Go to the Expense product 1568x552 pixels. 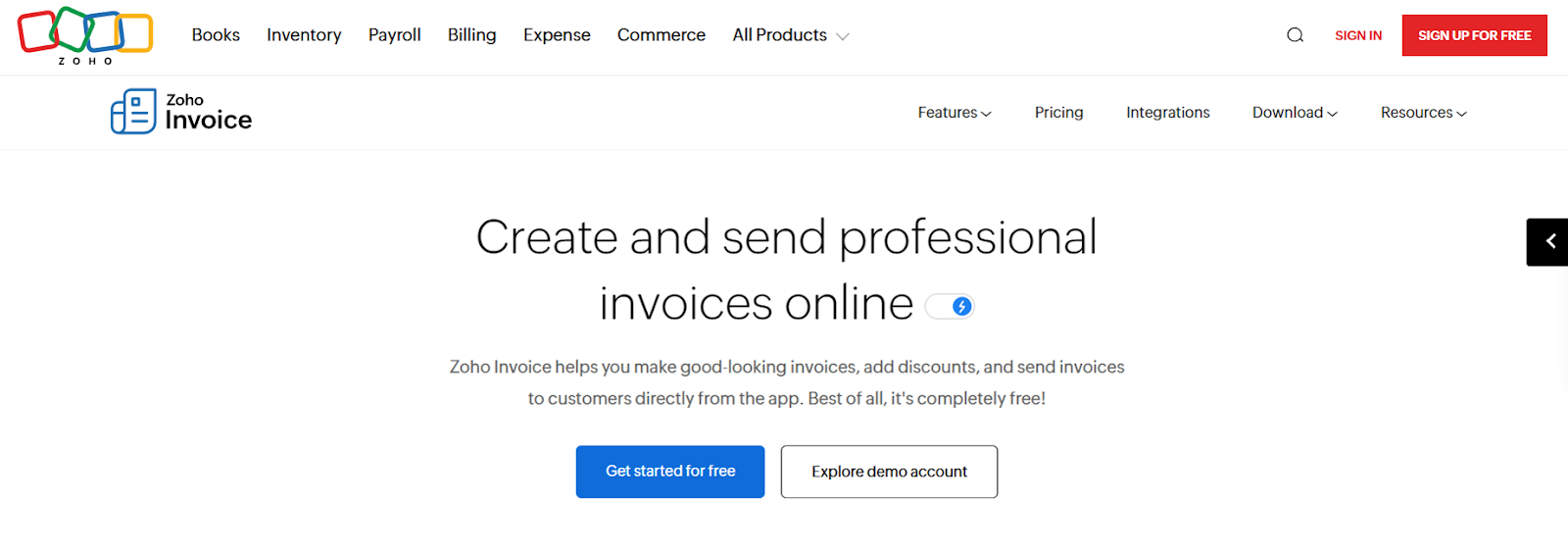point(557,35)
